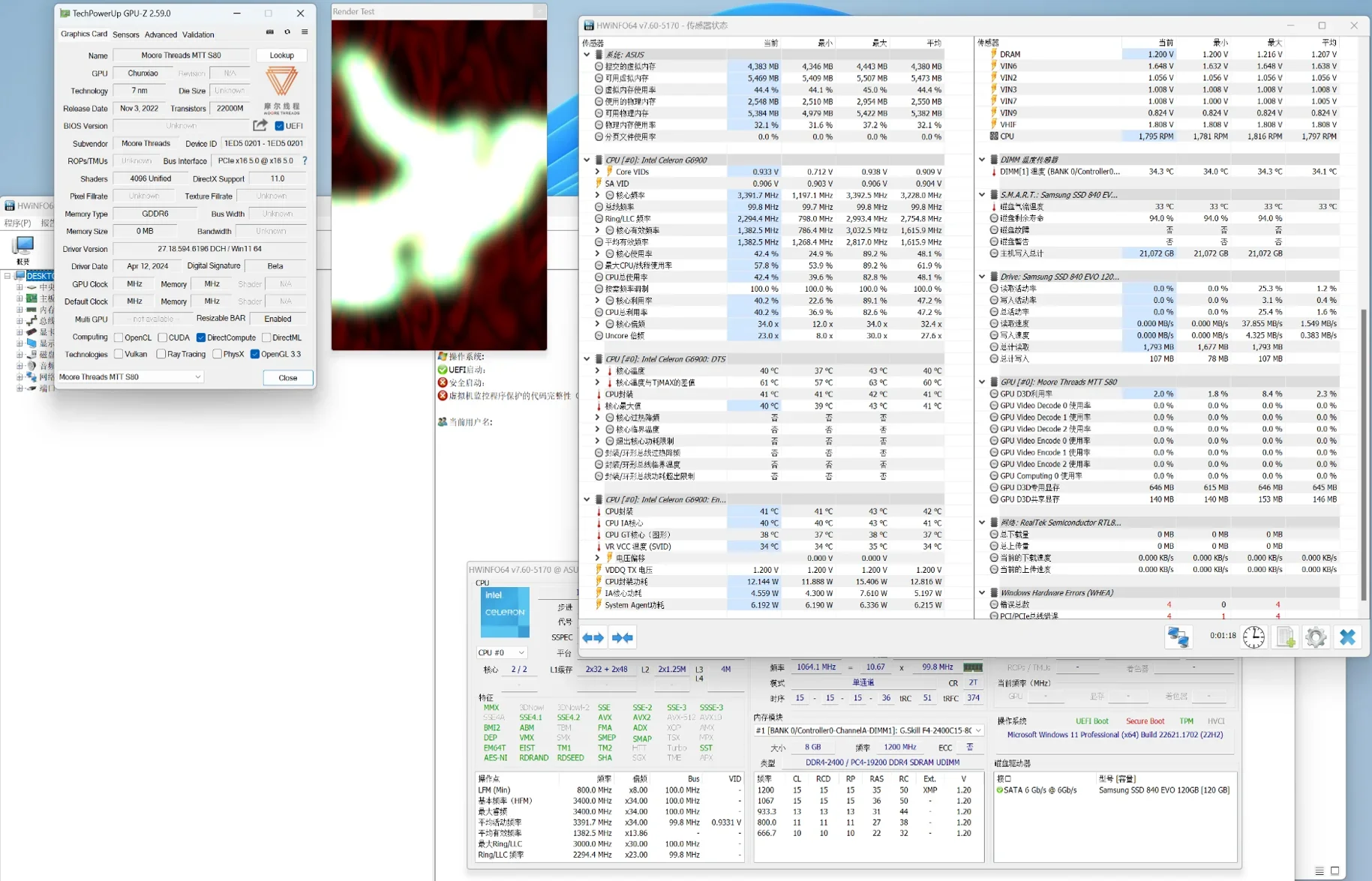
Task: Open HWiNFO sensor settings gear icon
Action: click(x=1316, y=637)
